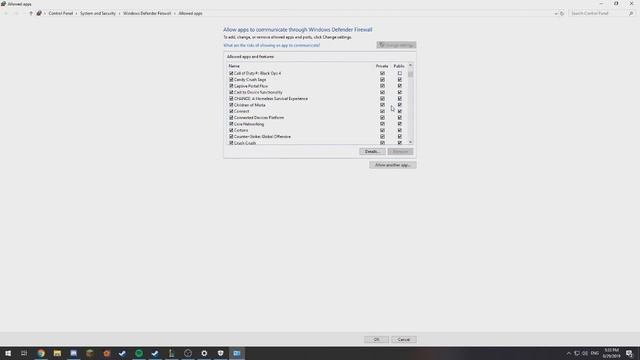Click the System and Security breadcrumb

(98, 13)
